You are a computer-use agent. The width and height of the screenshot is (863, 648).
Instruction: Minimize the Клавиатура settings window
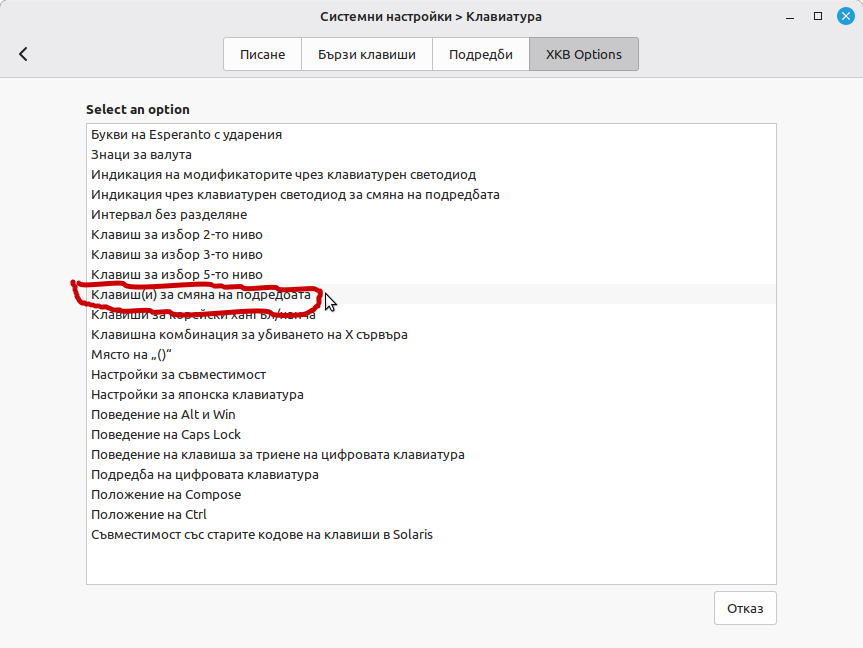(790, 17)
